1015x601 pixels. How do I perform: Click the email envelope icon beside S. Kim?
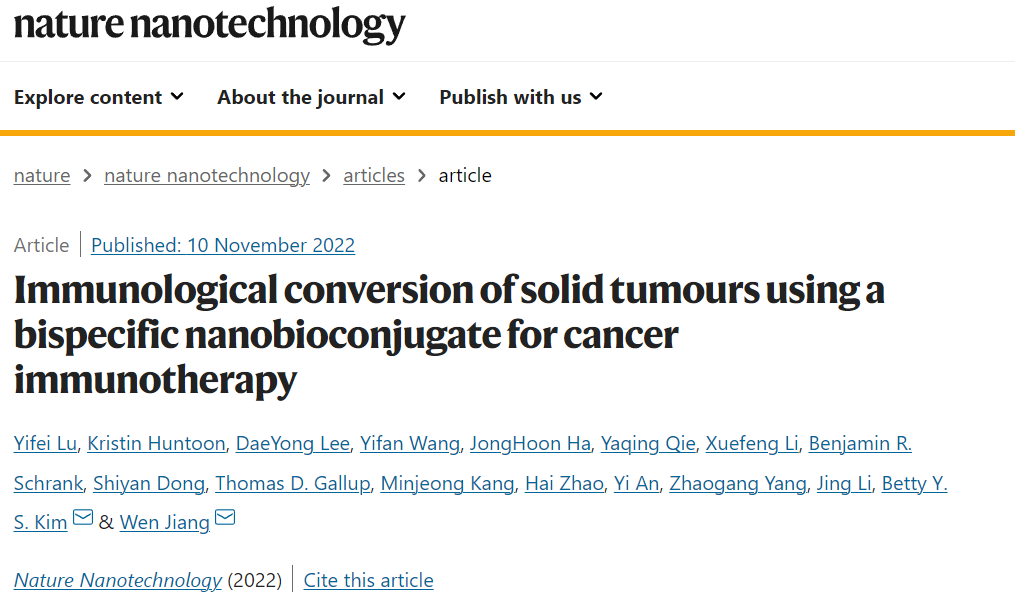pyautogui.click(x=83, y=517)
